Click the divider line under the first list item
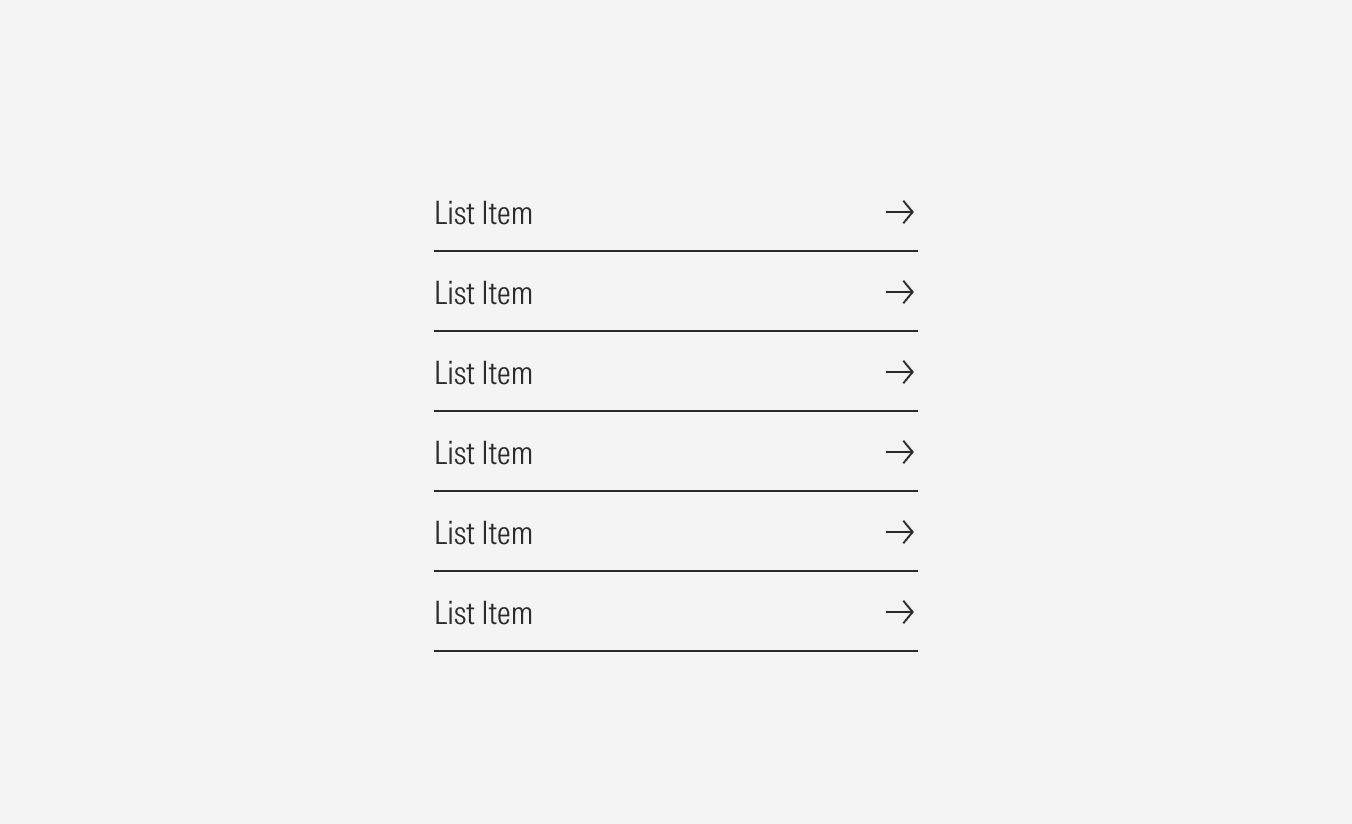This screenshot has height=824, width=1352. 675,248
